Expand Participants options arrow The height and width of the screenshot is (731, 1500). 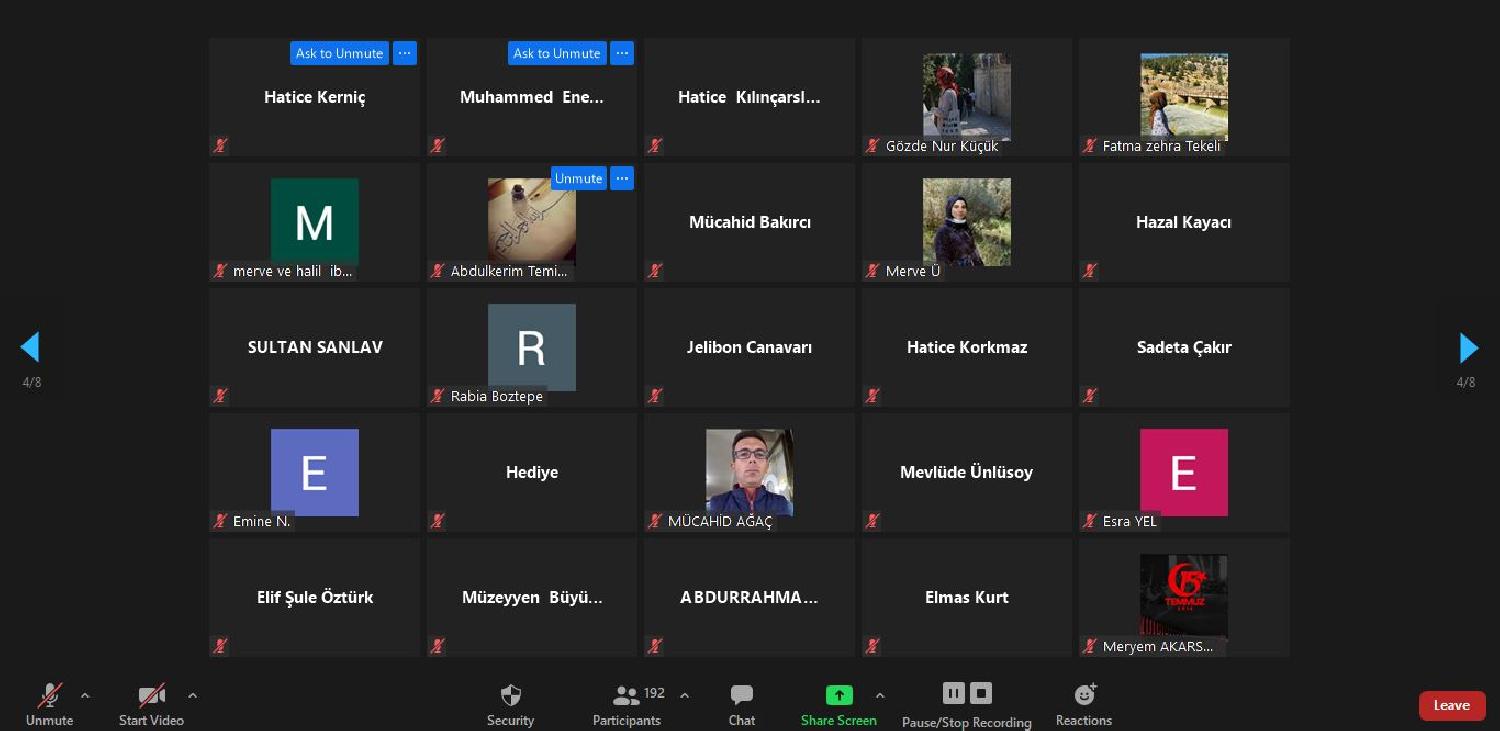(684, 695)
